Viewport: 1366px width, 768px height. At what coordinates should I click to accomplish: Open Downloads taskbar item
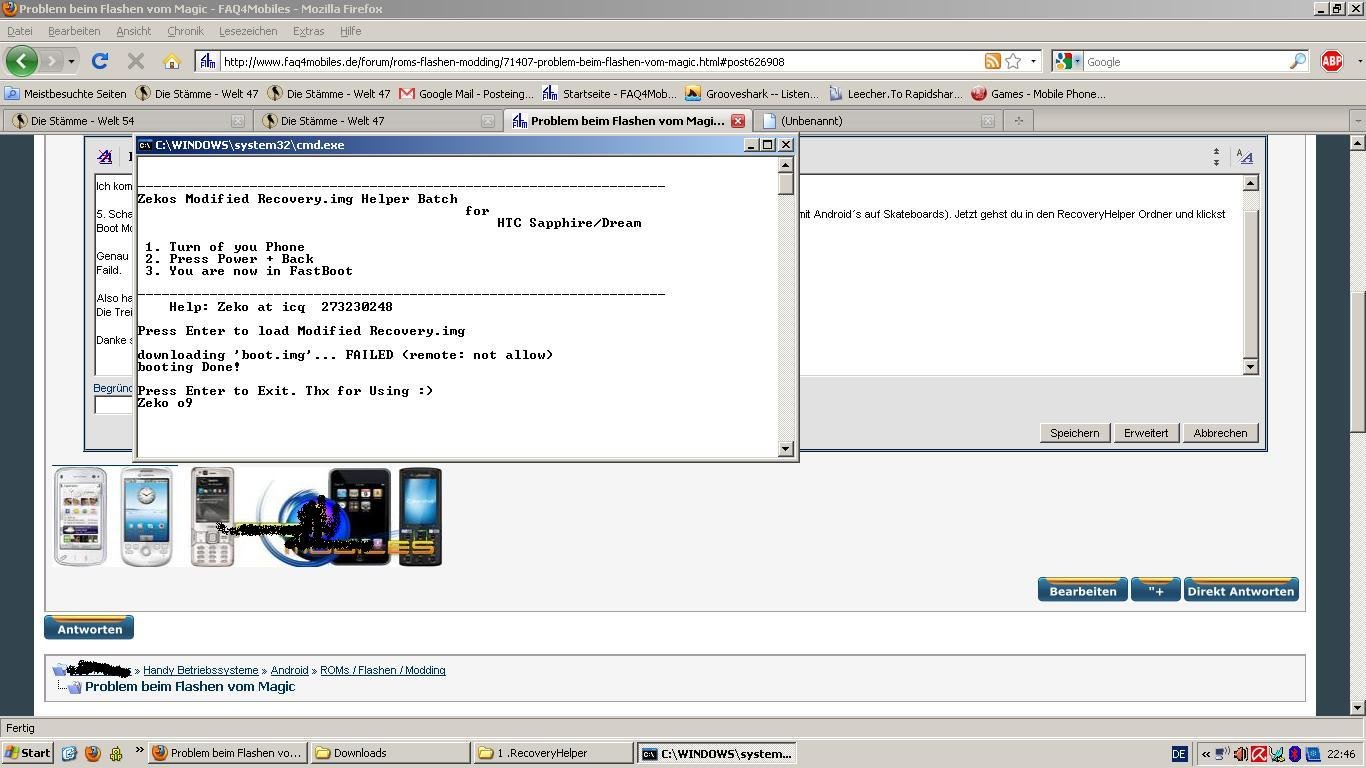(390, 753)
